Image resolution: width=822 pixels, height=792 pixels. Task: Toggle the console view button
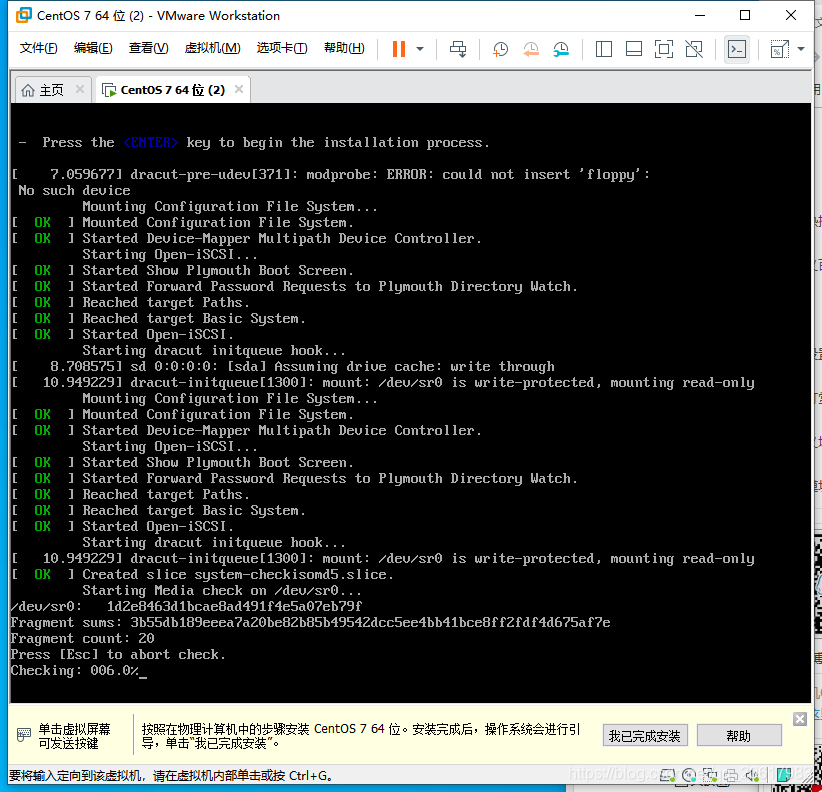[737, 49]
